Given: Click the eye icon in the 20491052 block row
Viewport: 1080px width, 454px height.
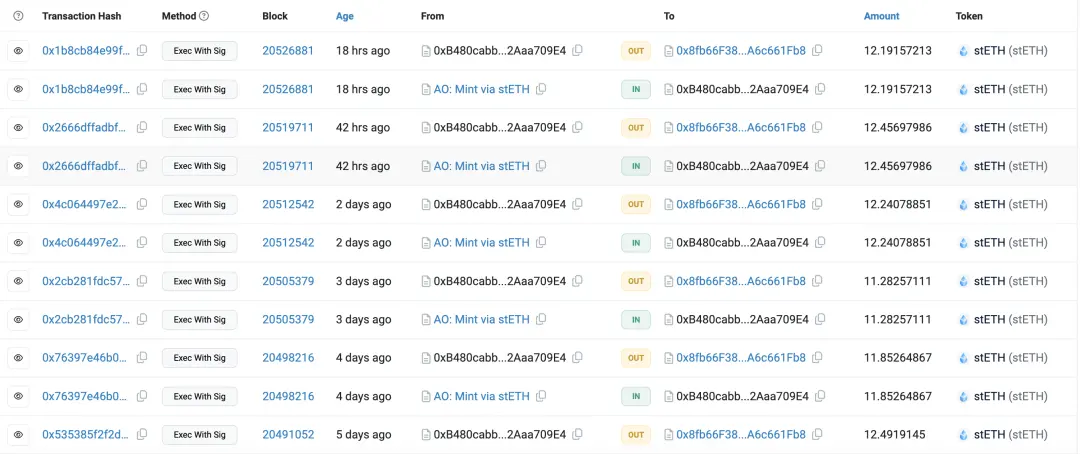Looking at the screenshot, I should click(18, 435).
